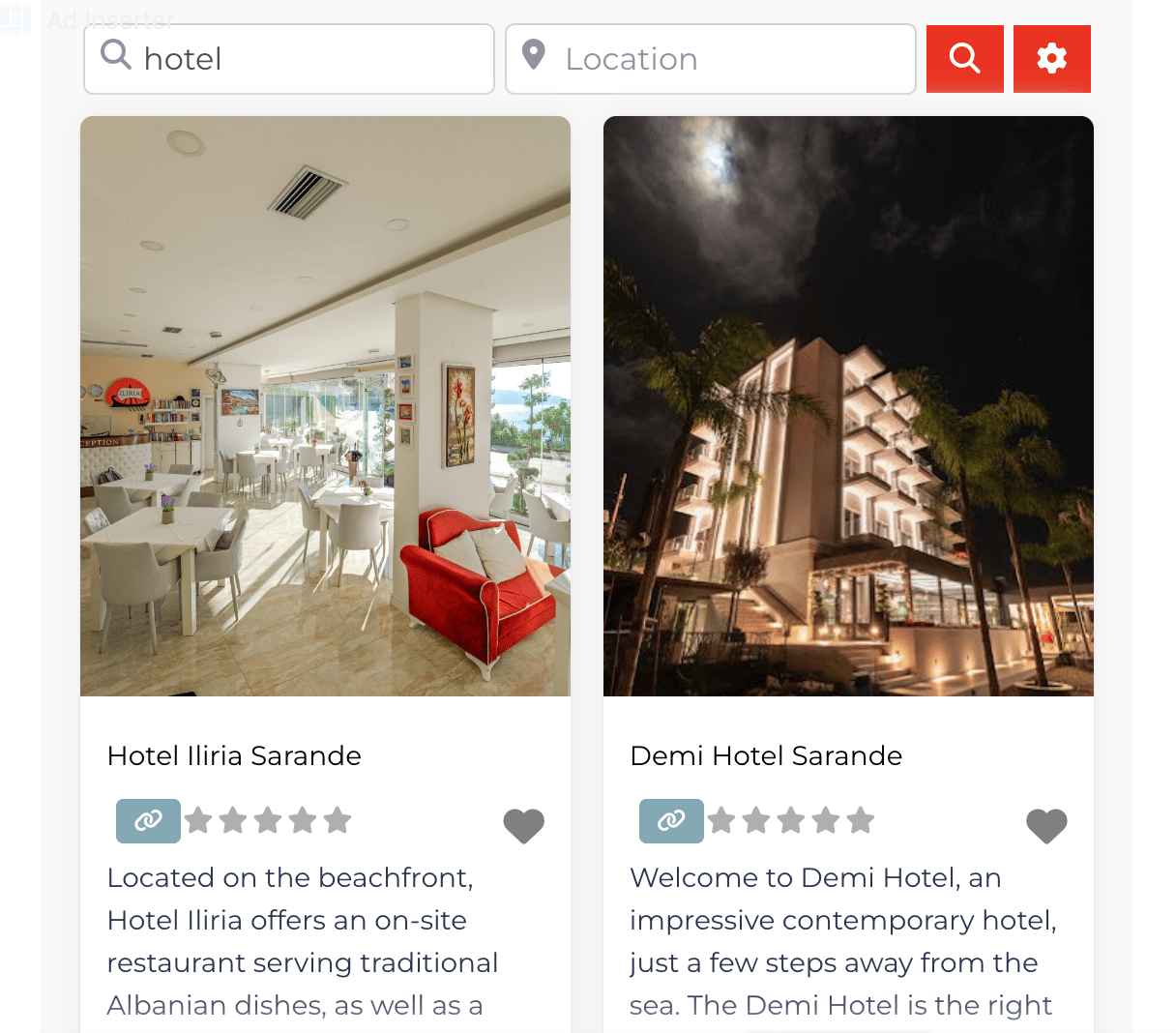The image size is (1176, 1033).
Task: Rate Hotel Iliria Sarande five stars
Action: 338,821
